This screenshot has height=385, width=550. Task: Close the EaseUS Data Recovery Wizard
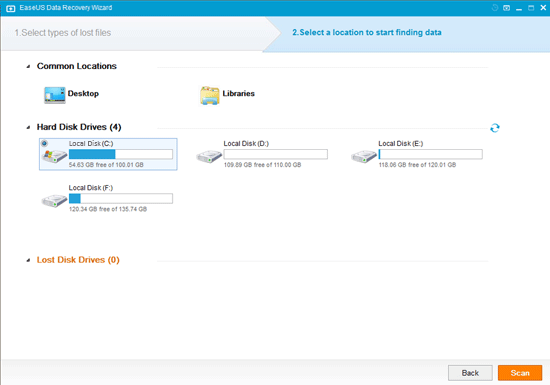pyautogui.click(x=543, y=8)
